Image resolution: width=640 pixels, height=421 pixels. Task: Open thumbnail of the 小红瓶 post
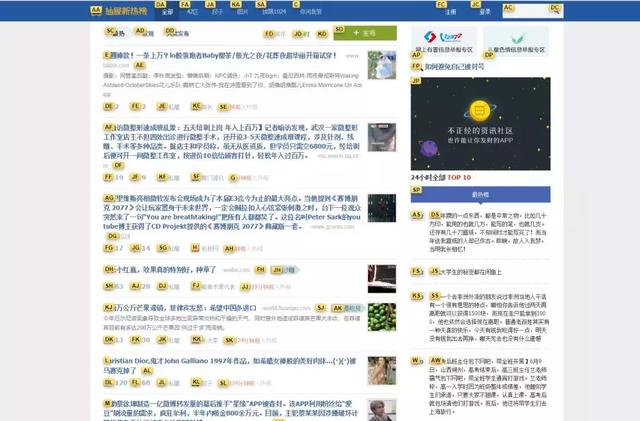coord(382,279)
